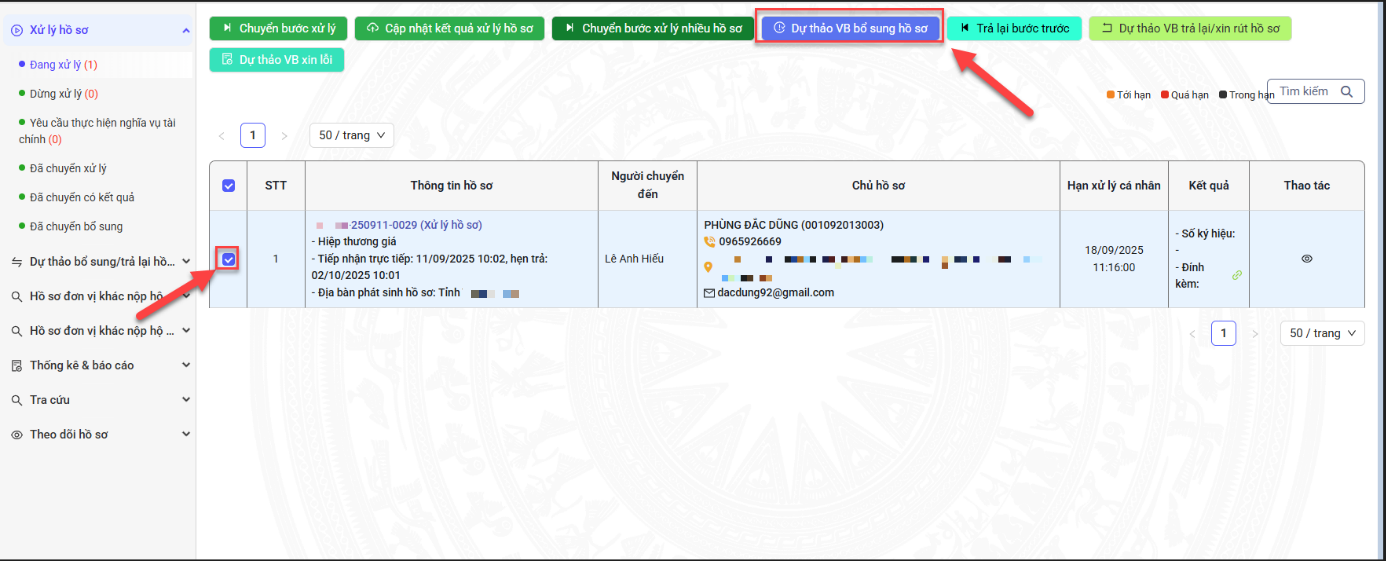The height and width of the screenshot is (561, 1386).
Task: Click the Thống kê & báo cáo sidebar icon
Action: 16,366
